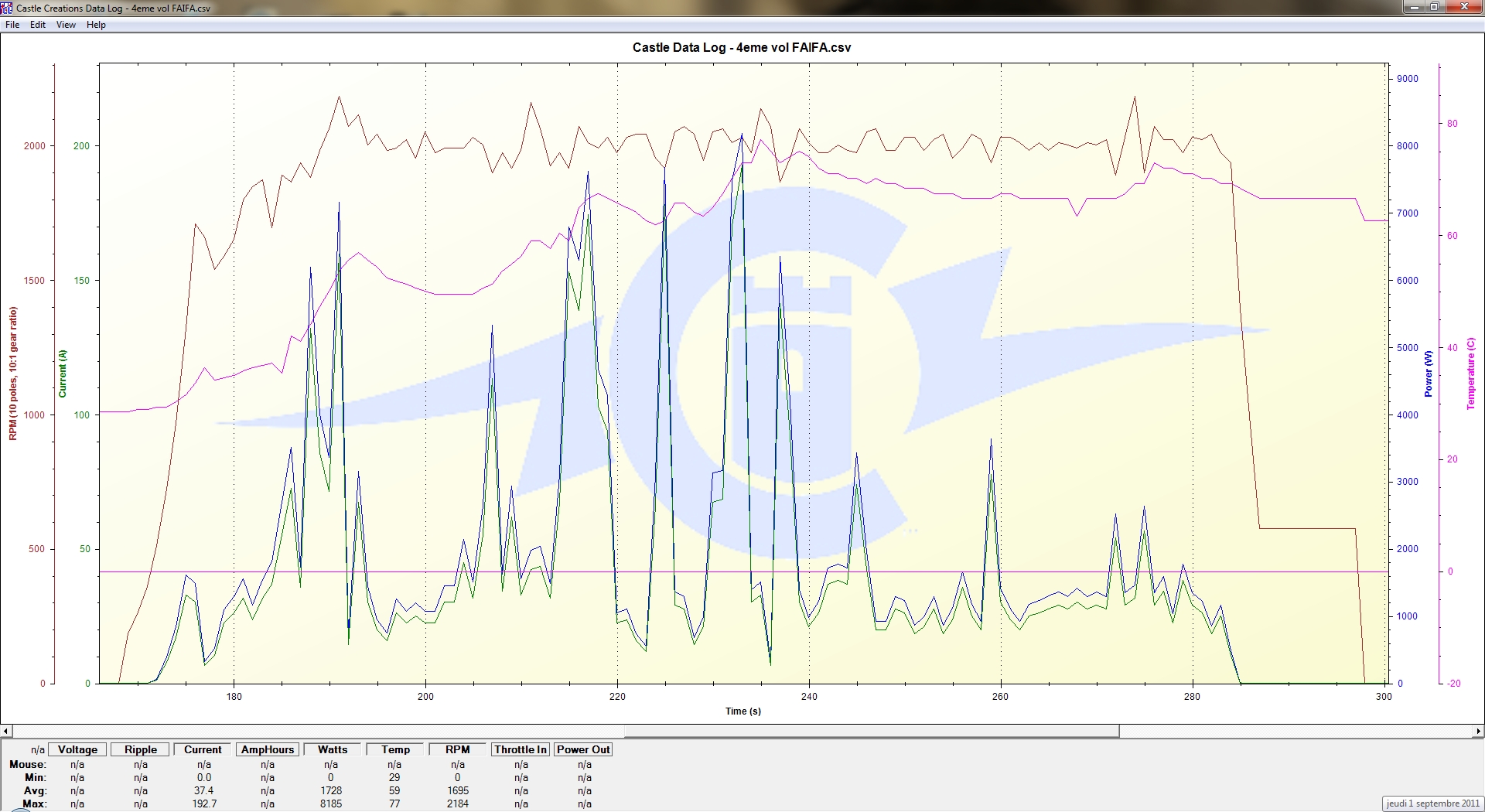Click the 9000 tick on power axis
1485x812 pixels.
point(1408,79)
